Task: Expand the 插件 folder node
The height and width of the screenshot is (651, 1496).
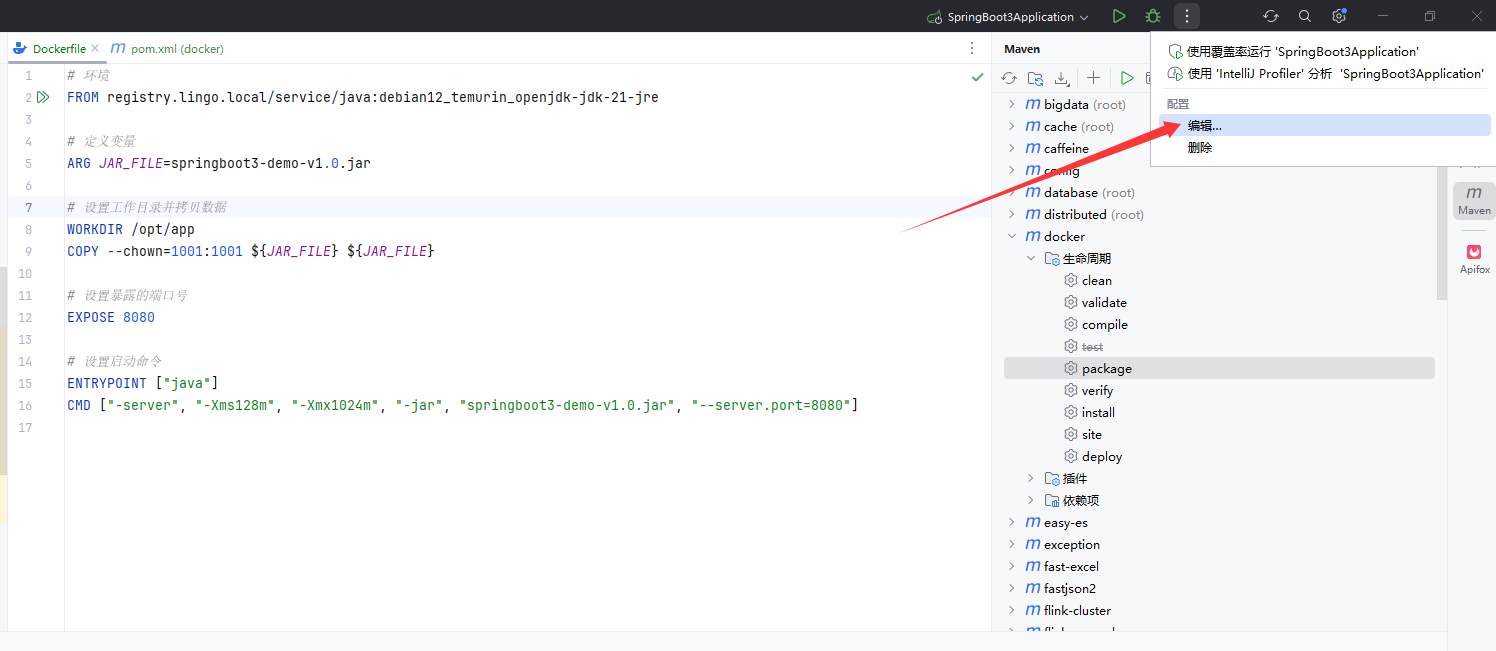Action: coord(1031,479)
